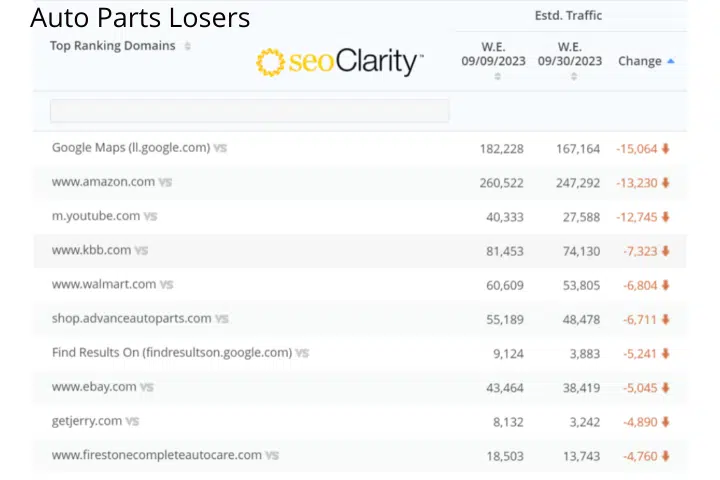Toggle Change column sort arrow
Image resolution: width=720 pixels, height=480 pixels.
[x=671, y=61]
